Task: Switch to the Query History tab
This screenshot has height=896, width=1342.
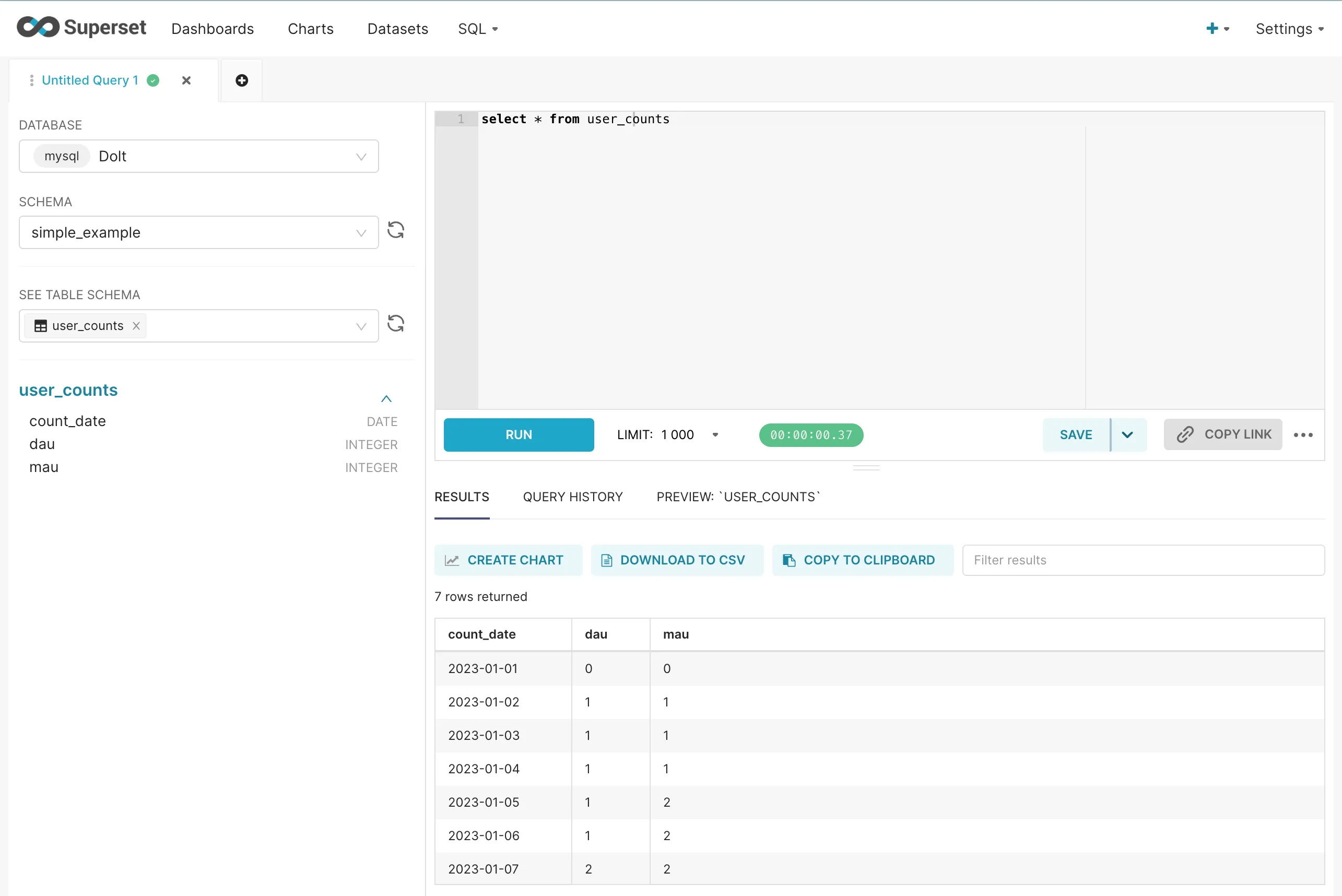Action: point(573,497)
